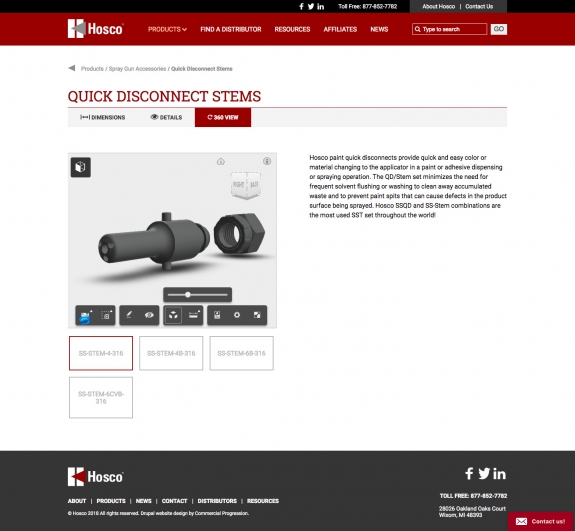The image size is (575, 531).
Task: Click the Products breadcrumb link
Action: 92,69
